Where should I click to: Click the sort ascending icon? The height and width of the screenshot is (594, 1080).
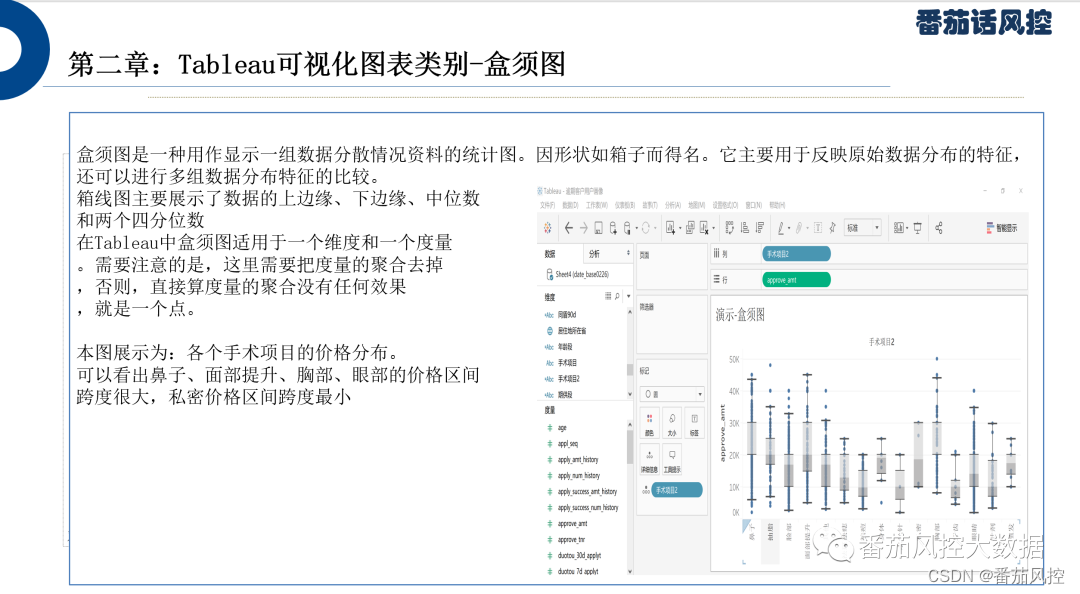tap(745, 227)
